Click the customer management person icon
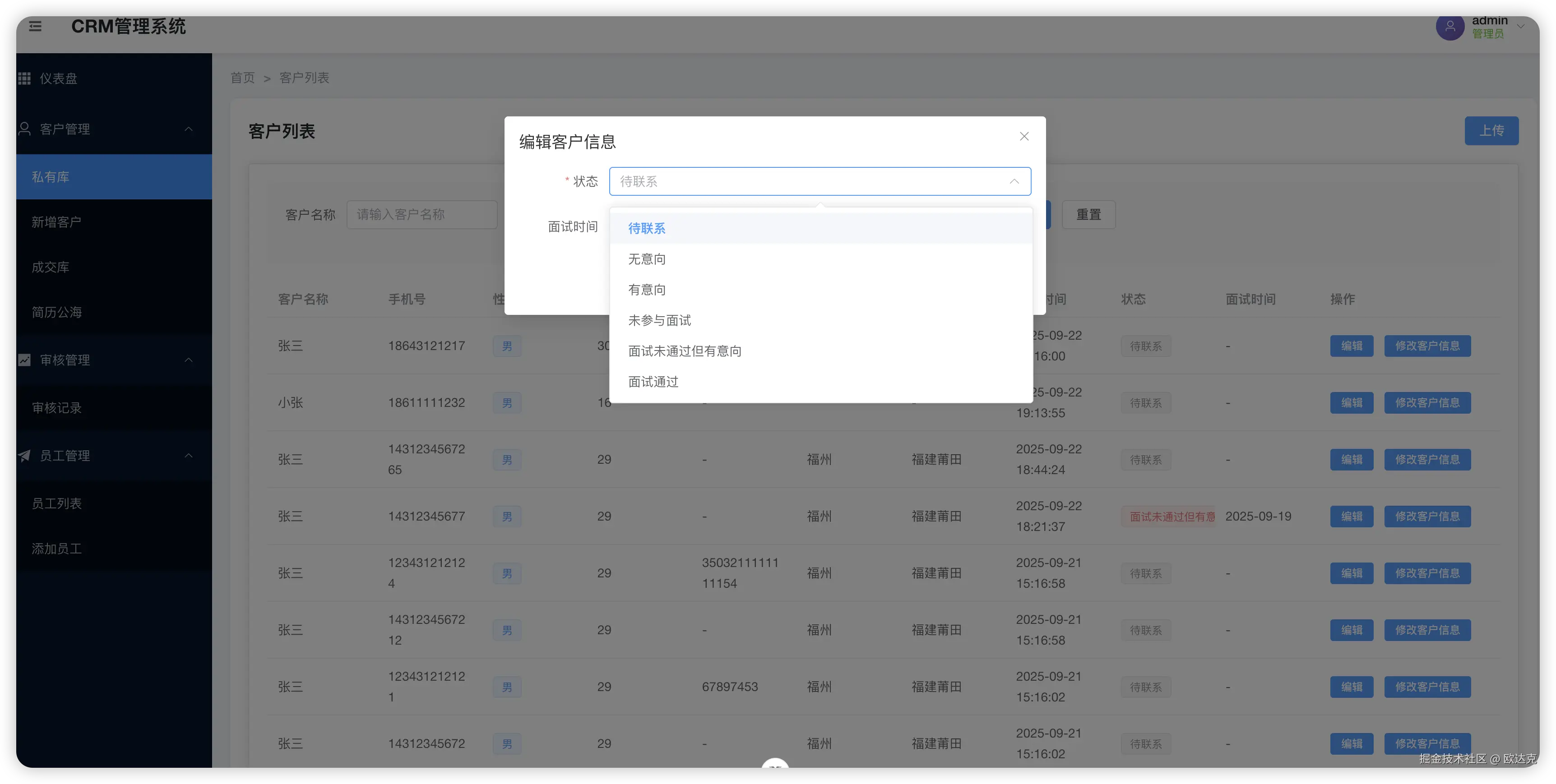This screenshot has width=1556, height=784. (x=24, y=129)
